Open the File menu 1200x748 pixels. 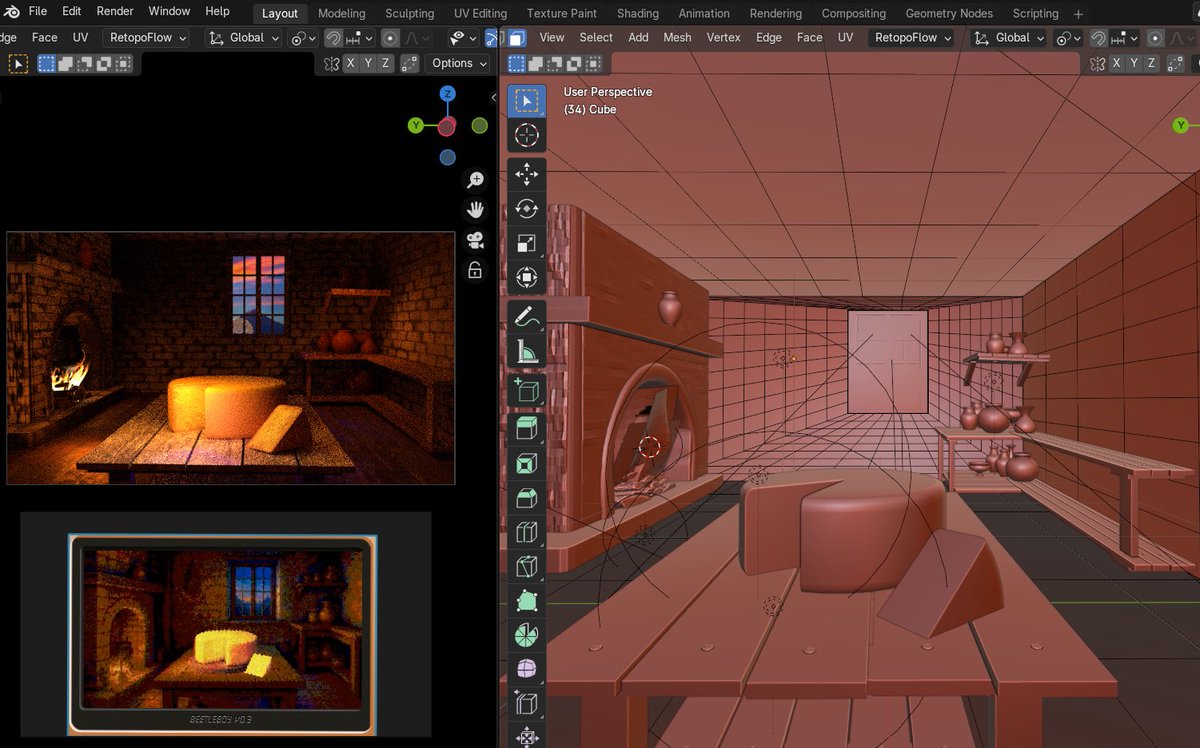(x=37, y=11)
